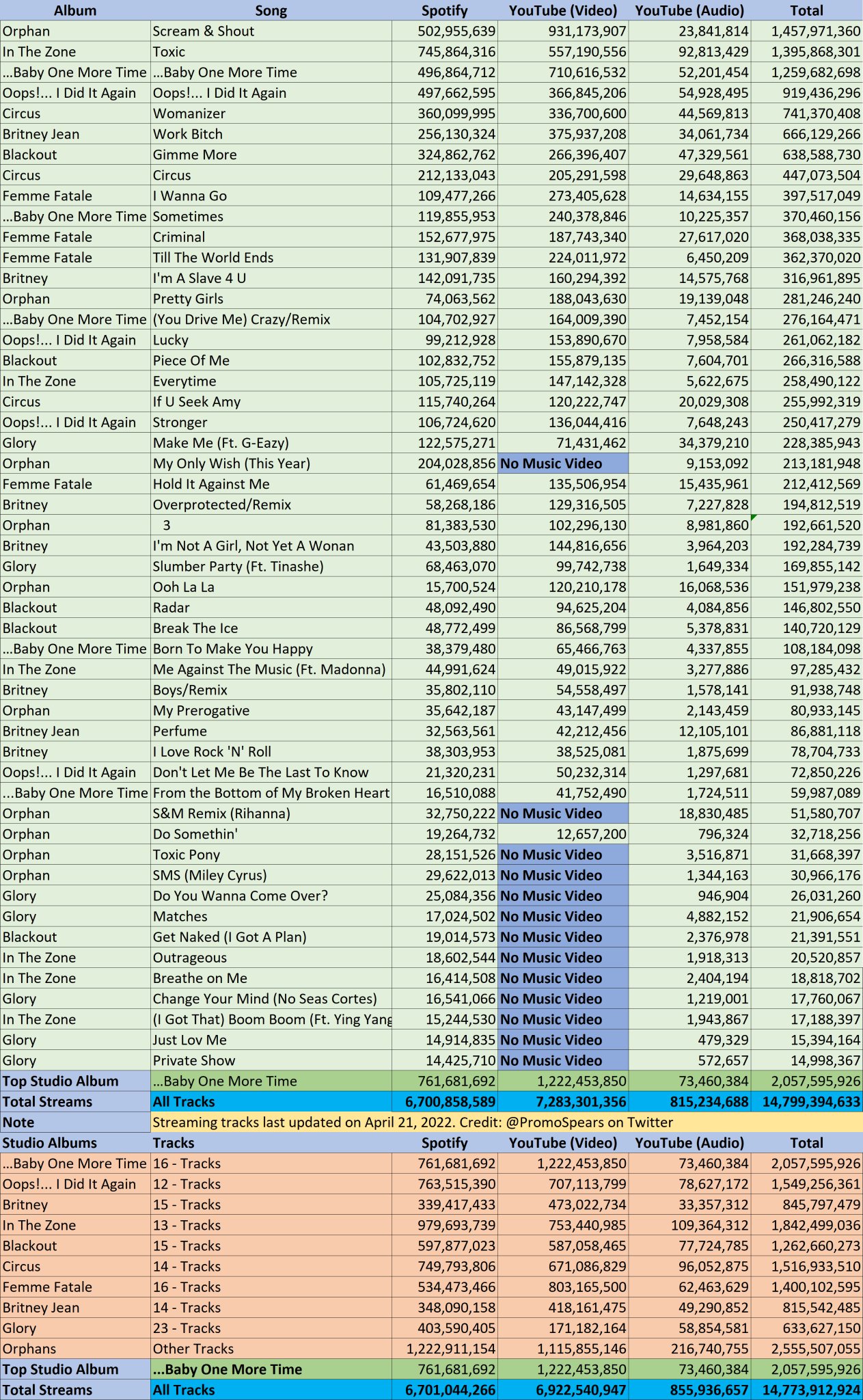
Task: Select "I'm Not A Girl, Not Yet A Wonan" cell
Action: (271, 546)
